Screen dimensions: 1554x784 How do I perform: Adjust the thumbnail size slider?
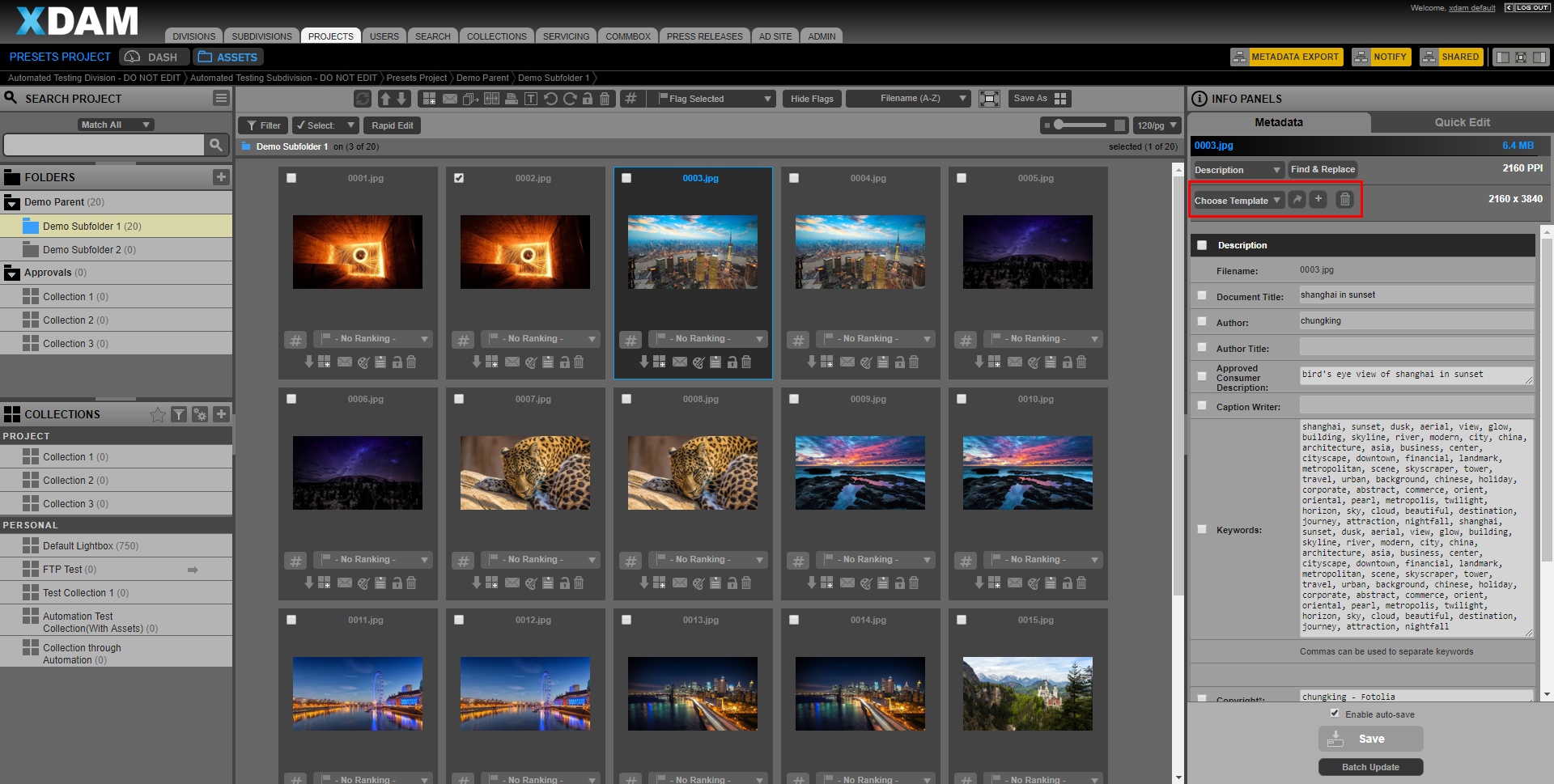click(x=1059, y=125)
